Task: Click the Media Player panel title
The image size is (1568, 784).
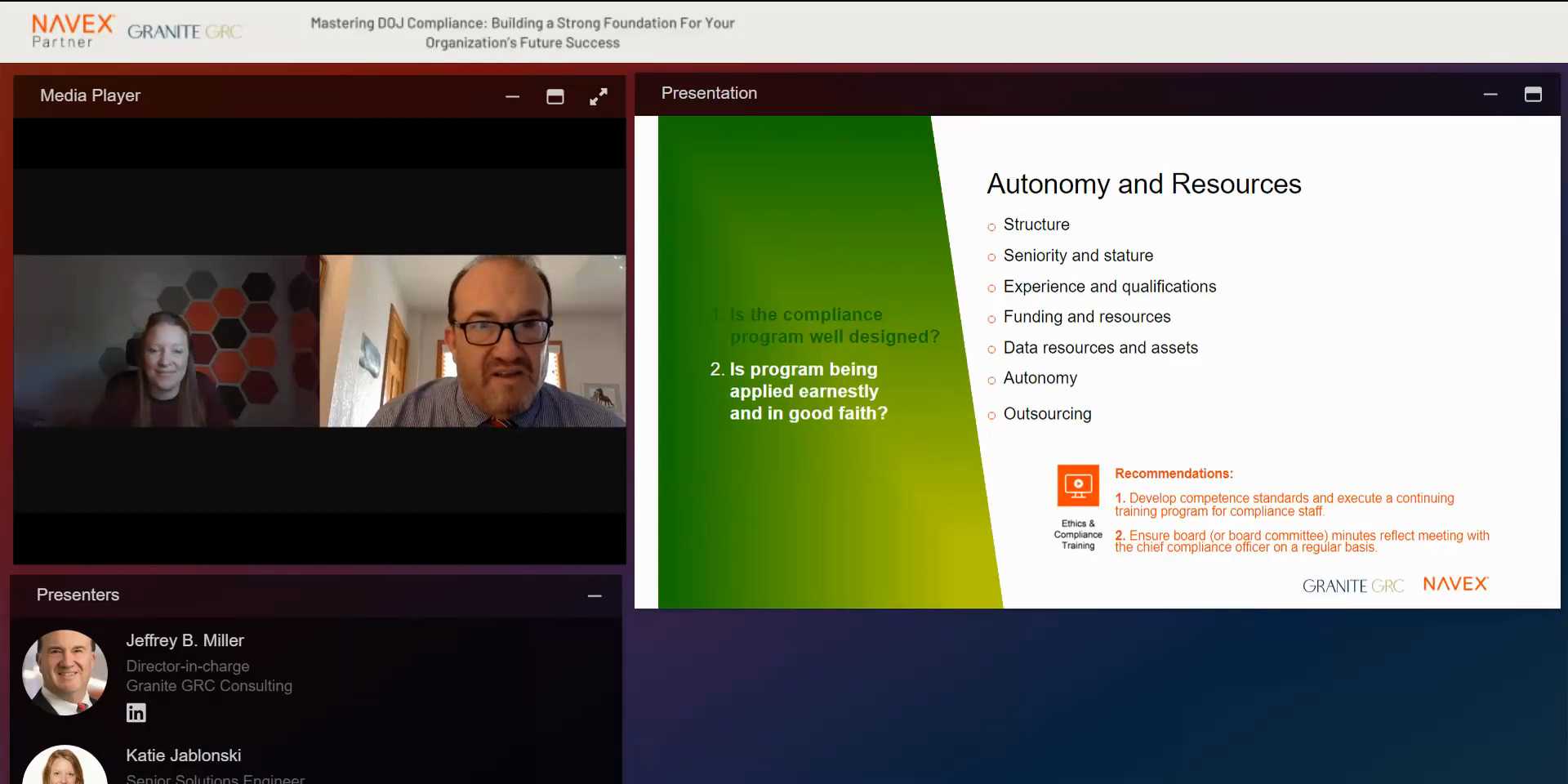Action: tap(91, 96)
